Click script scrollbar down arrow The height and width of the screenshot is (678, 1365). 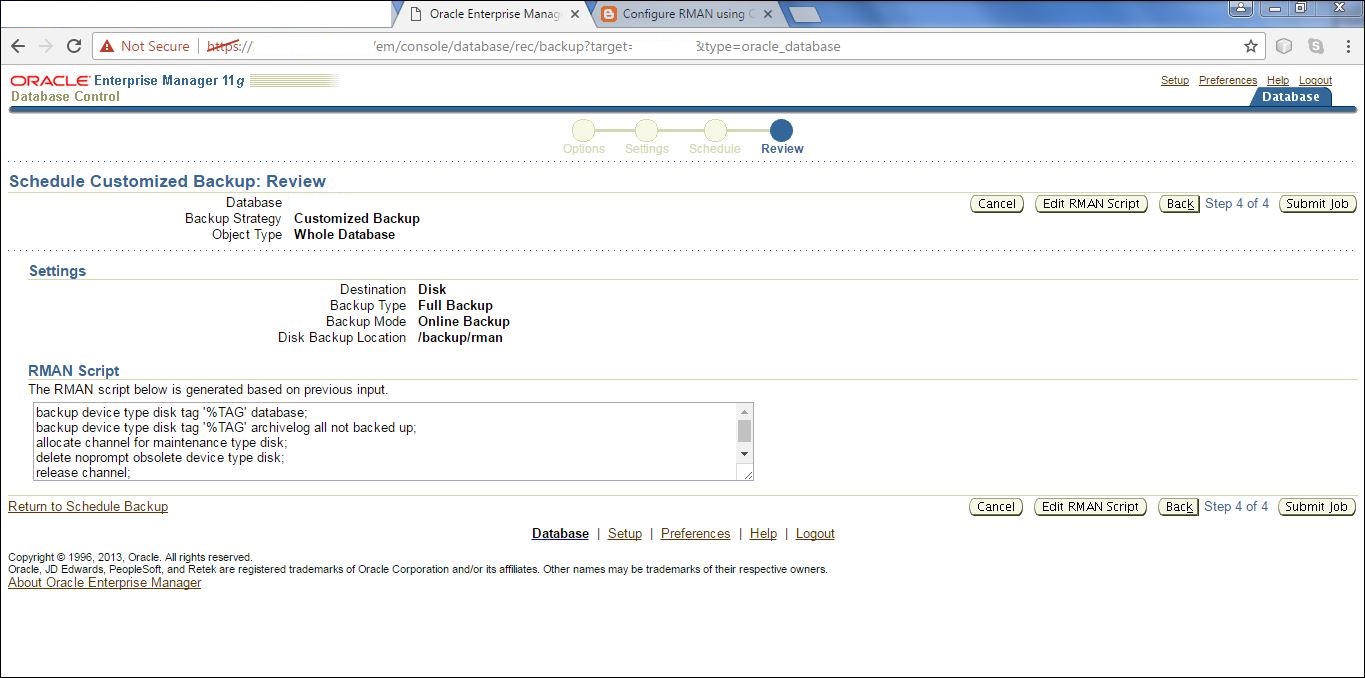tap(744, 454)
